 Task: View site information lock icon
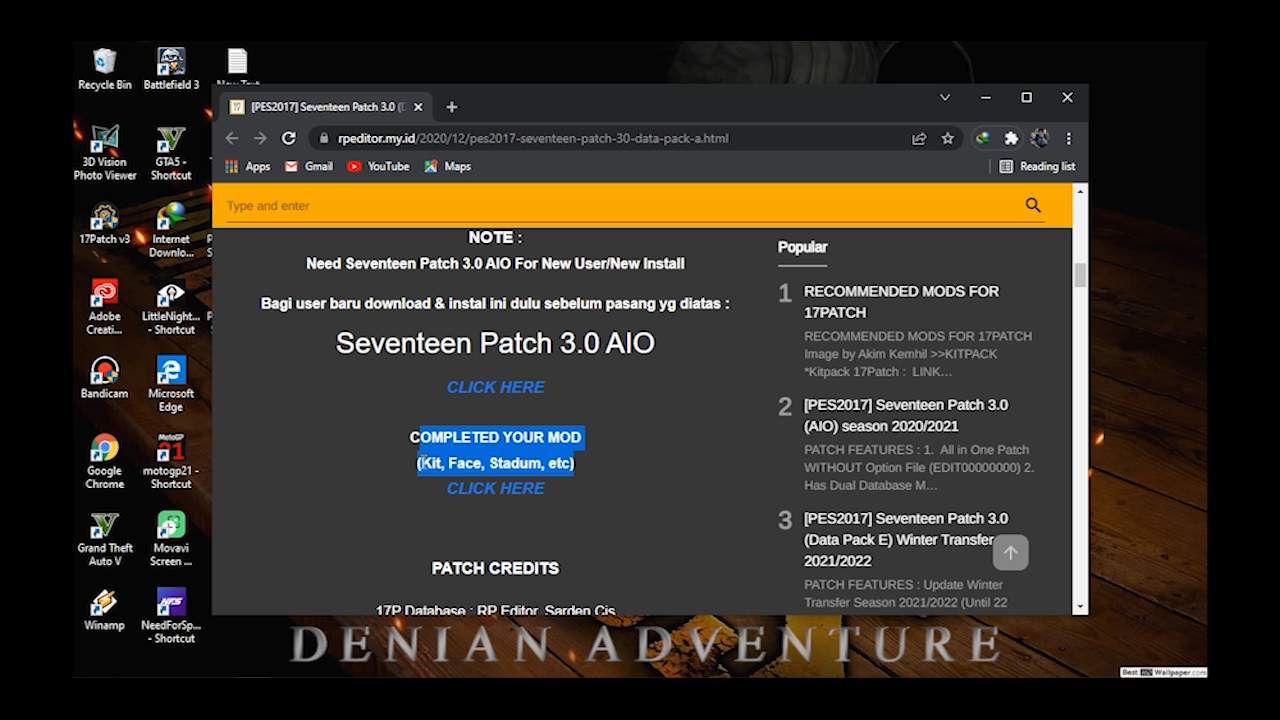click(x=323, y=138)
